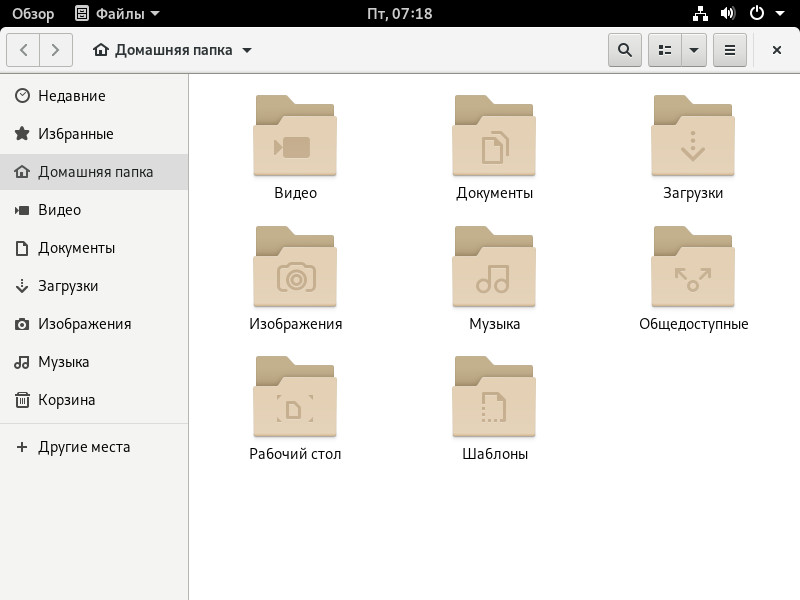Screen dimensions: 800x600
Task: Select Музыка in the sidebar
Action: (94, 362)
